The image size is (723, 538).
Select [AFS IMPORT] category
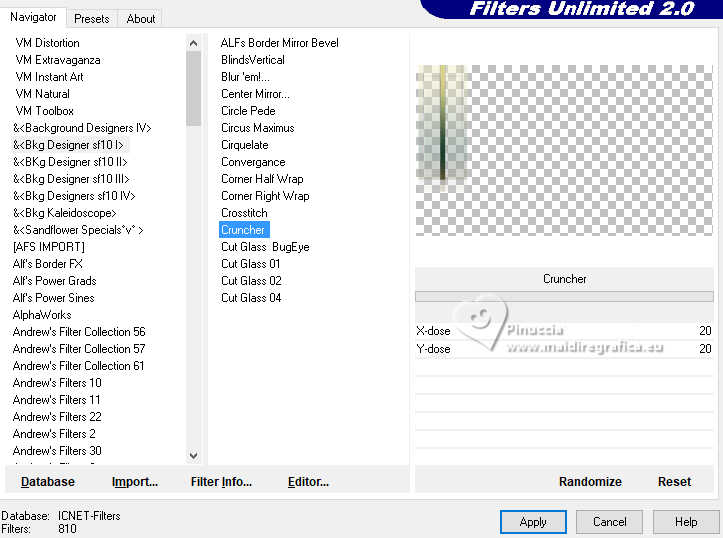click(49, 247)
